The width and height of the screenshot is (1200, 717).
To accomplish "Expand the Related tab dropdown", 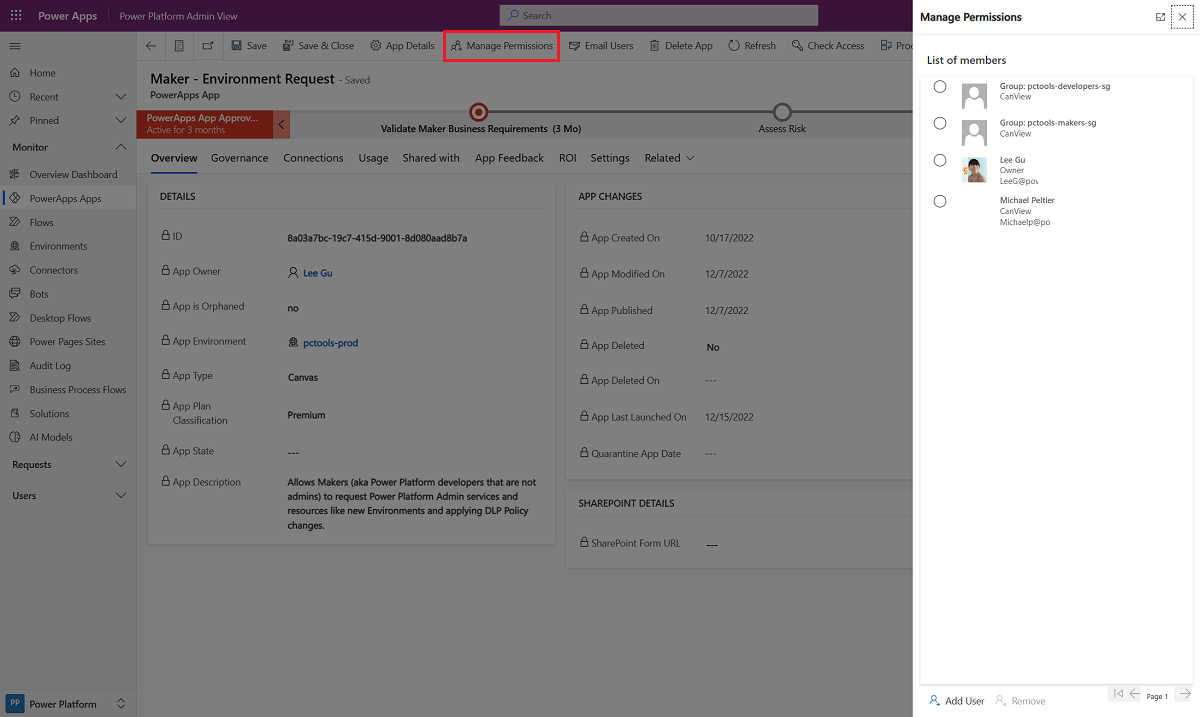I will [x=669, y=158].
